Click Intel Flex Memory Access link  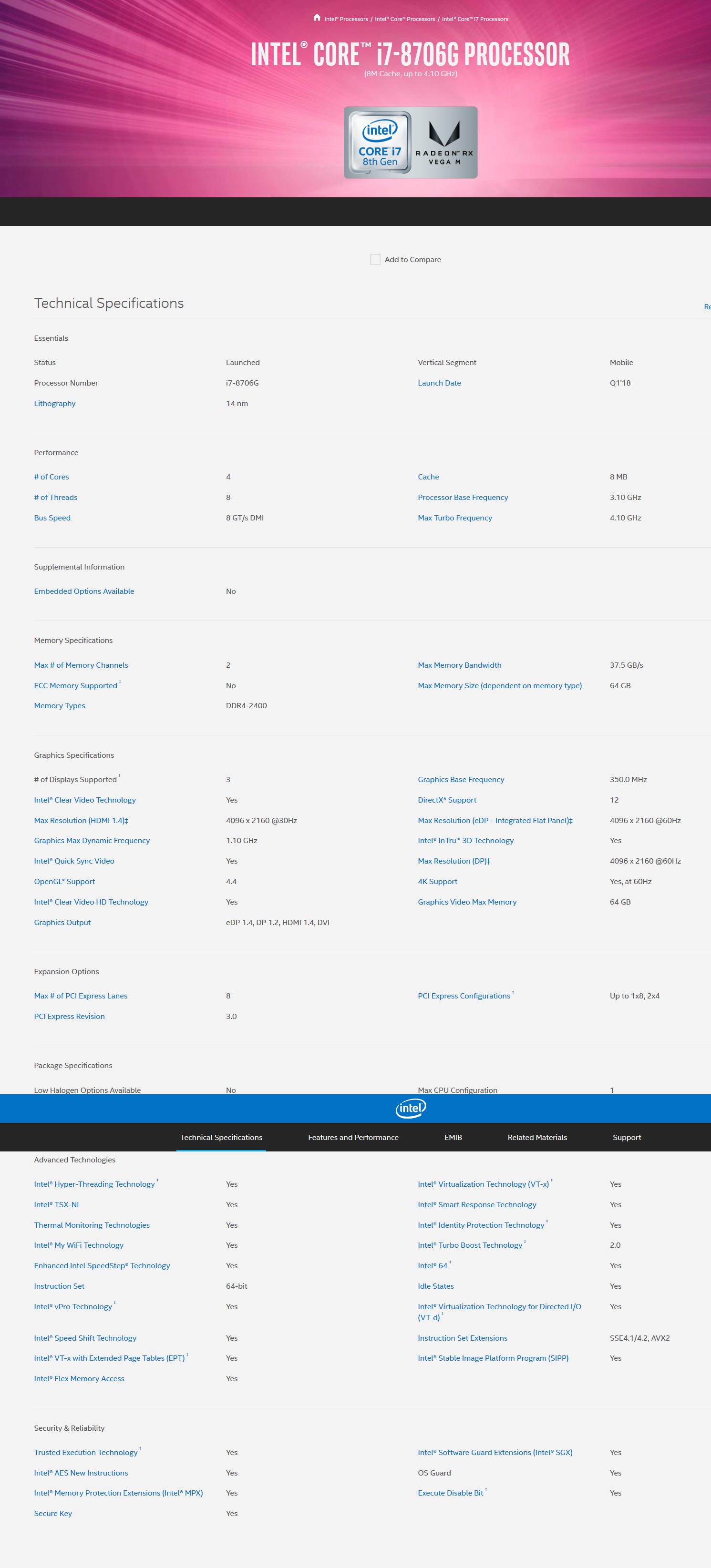(79, 1379)
